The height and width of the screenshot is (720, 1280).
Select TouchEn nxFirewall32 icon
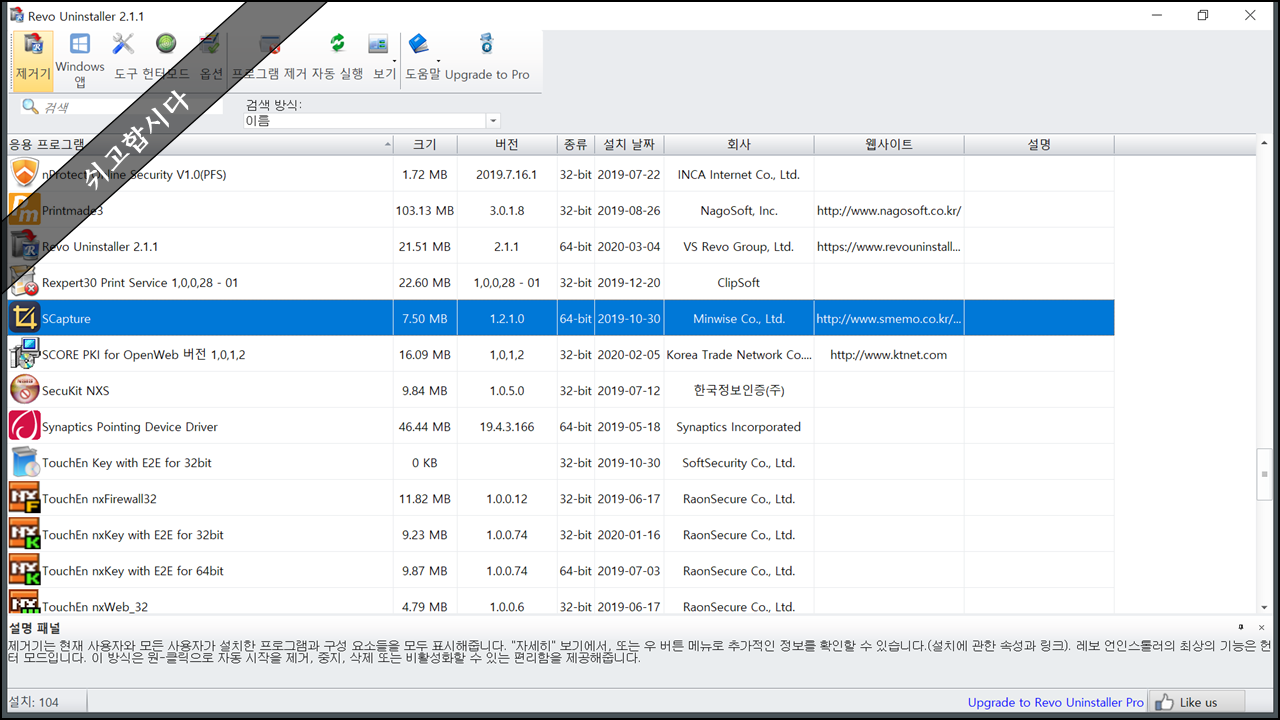coord(24,499)
